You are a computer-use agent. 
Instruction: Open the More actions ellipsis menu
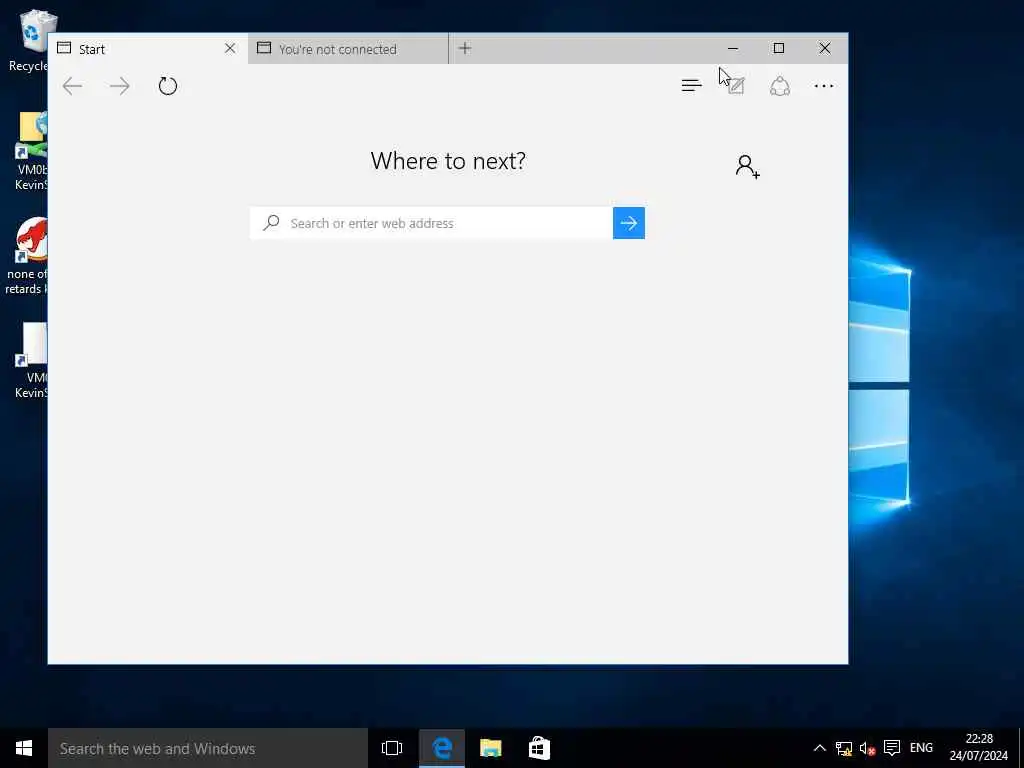click(x=824, y=86)
